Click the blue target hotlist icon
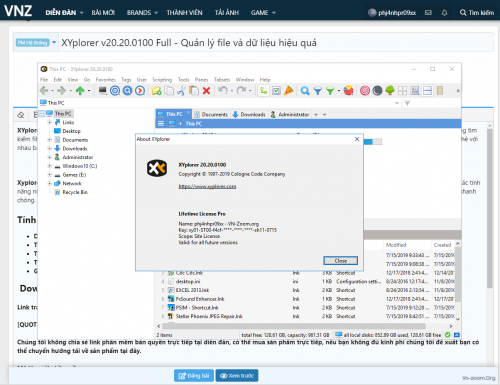Image resolution: width=500 pixels, height=385 pixels. [x=115, y=90]
